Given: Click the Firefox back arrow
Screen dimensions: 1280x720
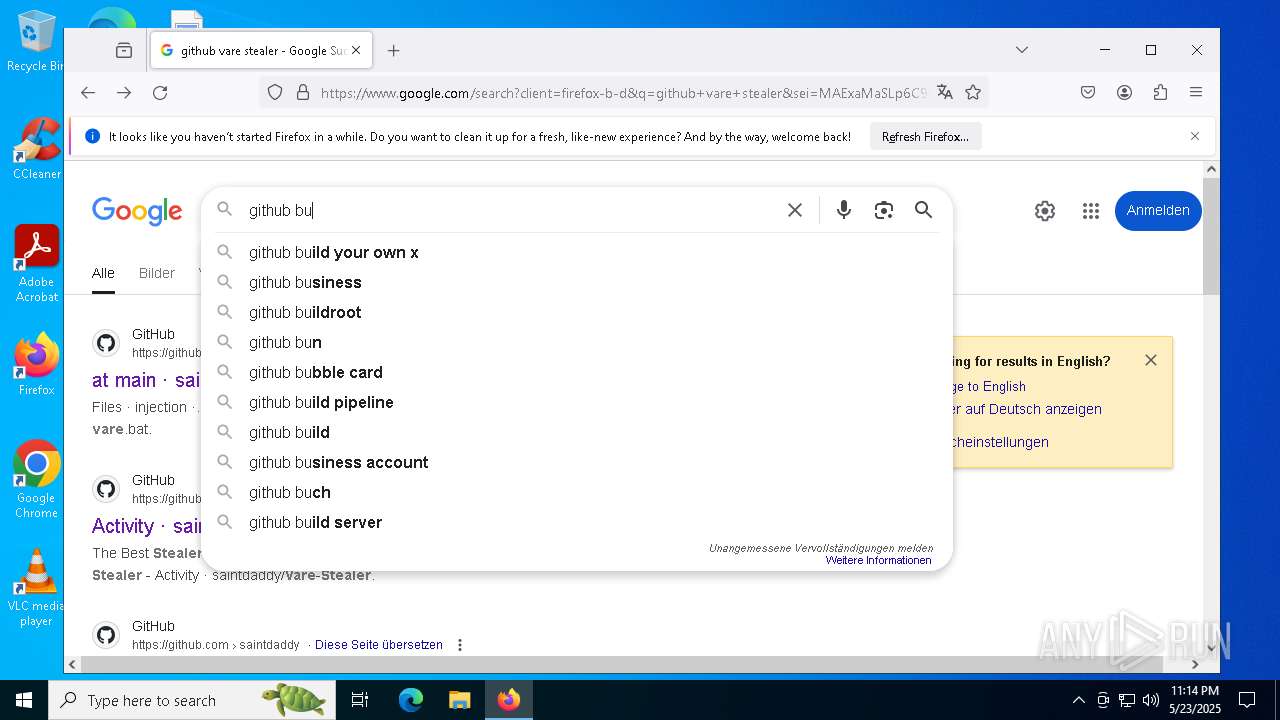Looking at the screenshot, I should [88, 92].
